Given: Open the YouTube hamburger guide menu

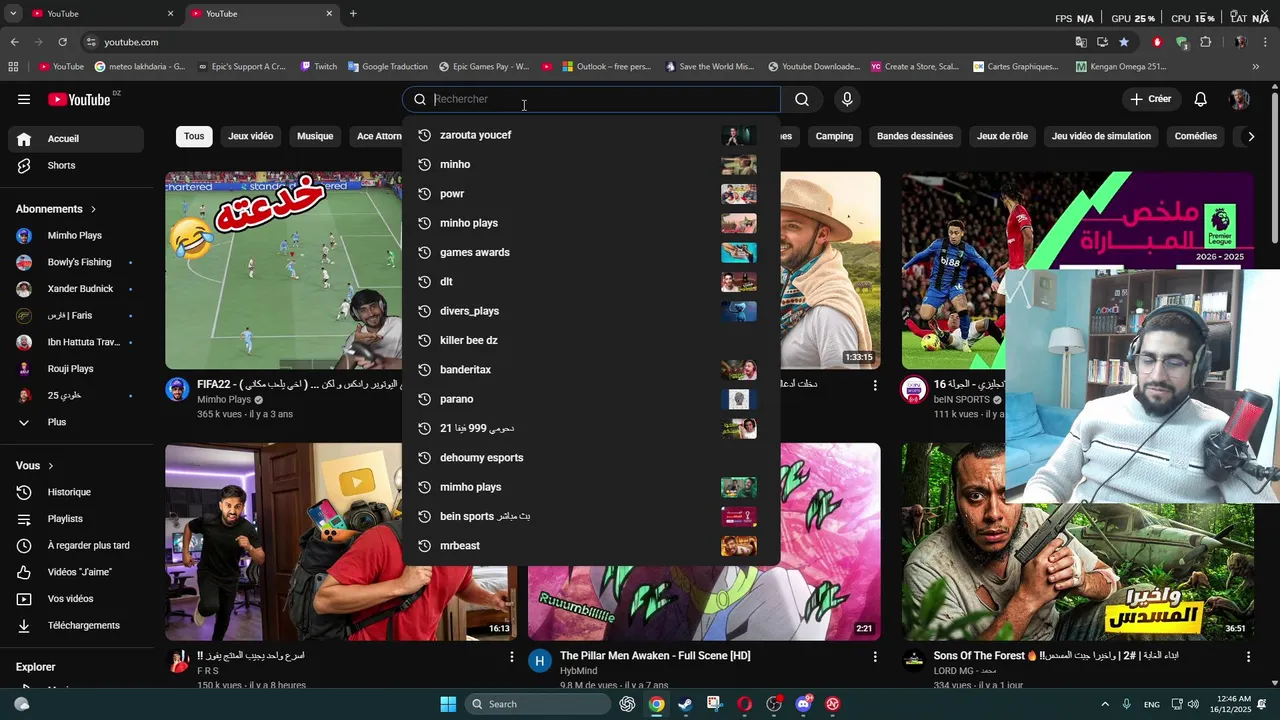Looking at the screenshot, I should click(24, 99).
